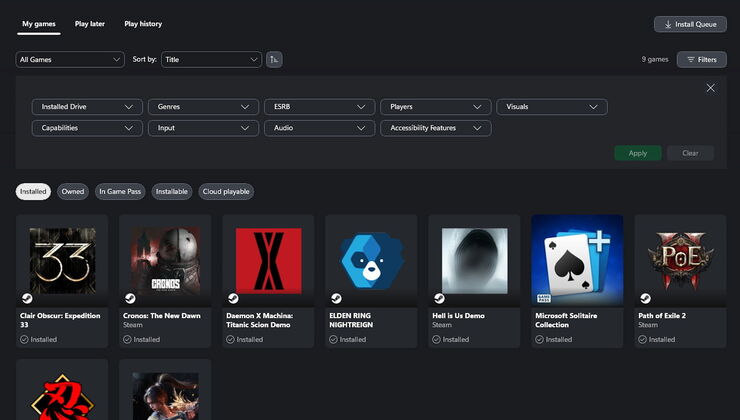The width and height of the screenshot is (740, 420).
Task: Toggle the Owned filter chip
Action: pos(73,192)
